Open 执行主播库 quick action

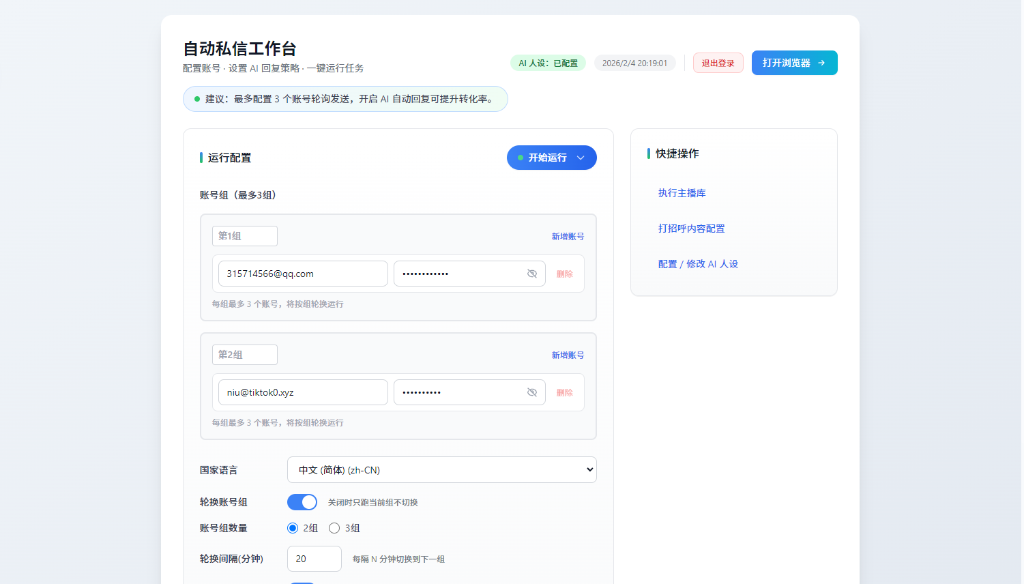click(682, 193)
